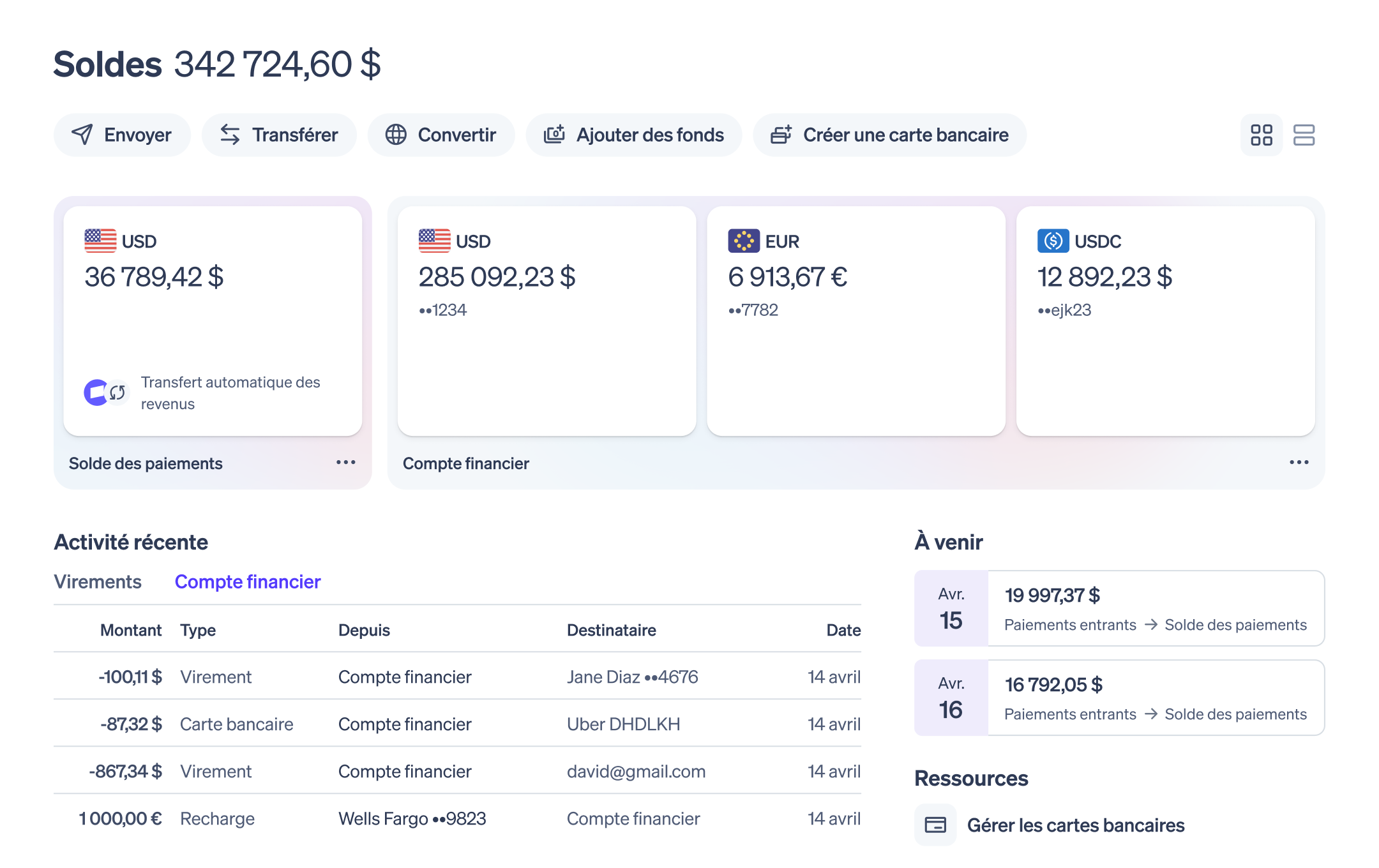
Task: Click the Destinataire column header
Action: point(611,630)
